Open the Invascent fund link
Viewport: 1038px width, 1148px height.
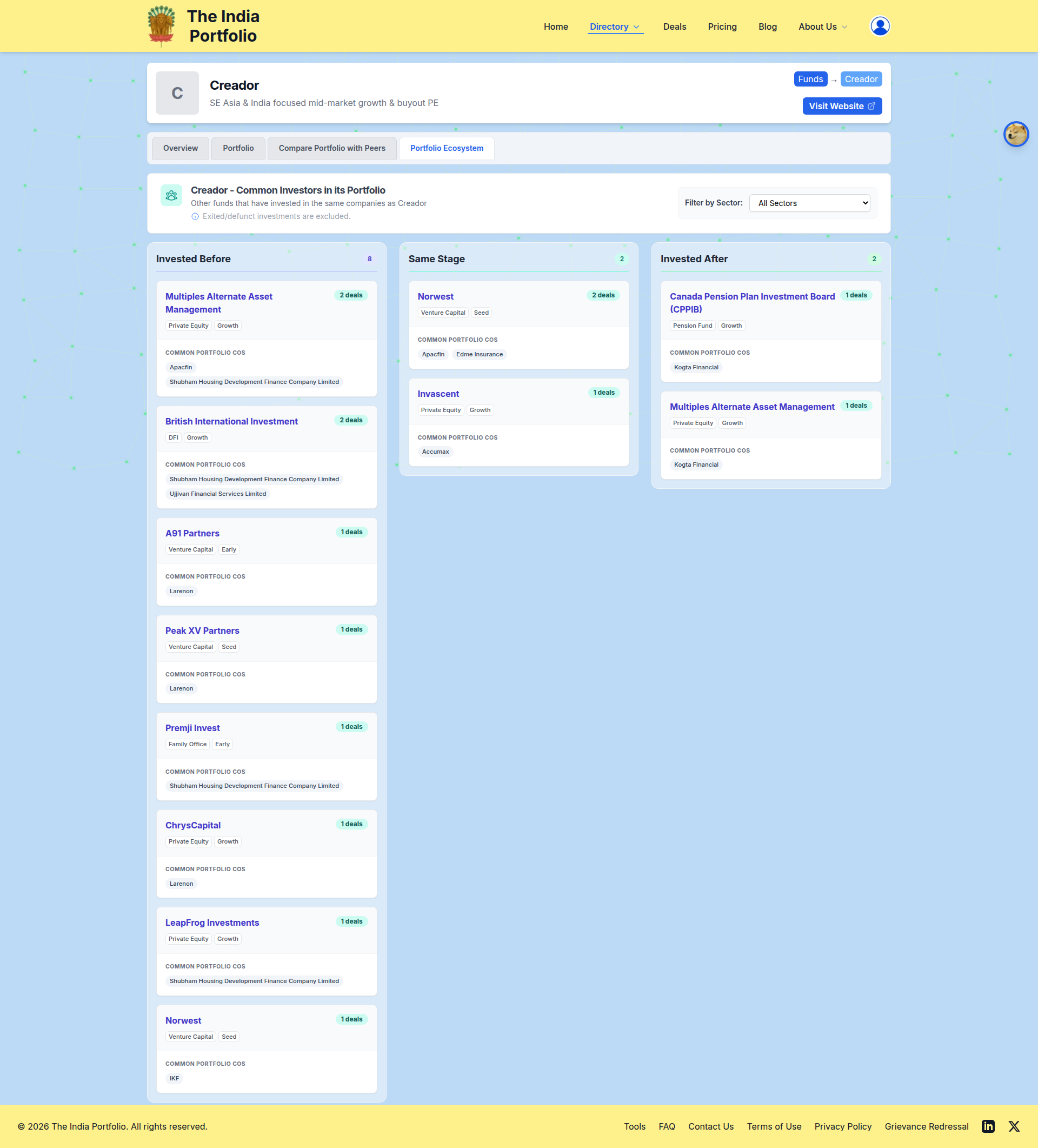point(438,394)
